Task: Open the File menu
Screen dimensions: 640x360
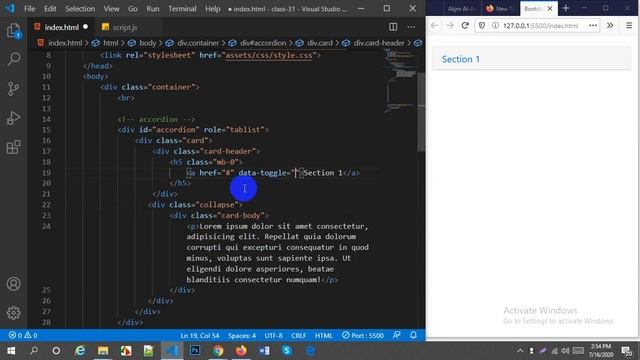Action: point(29,9)
